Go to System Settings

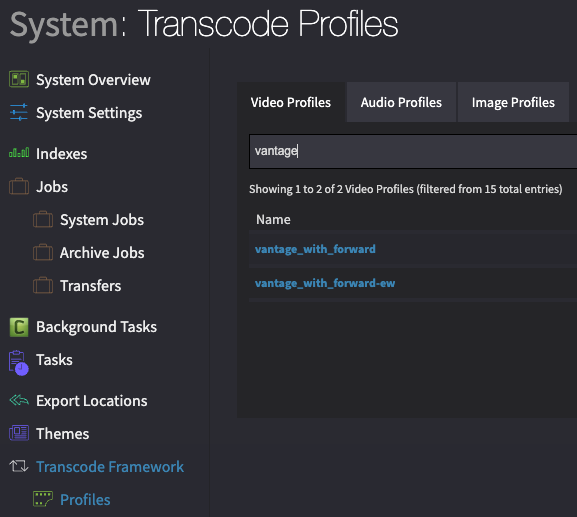89,113
